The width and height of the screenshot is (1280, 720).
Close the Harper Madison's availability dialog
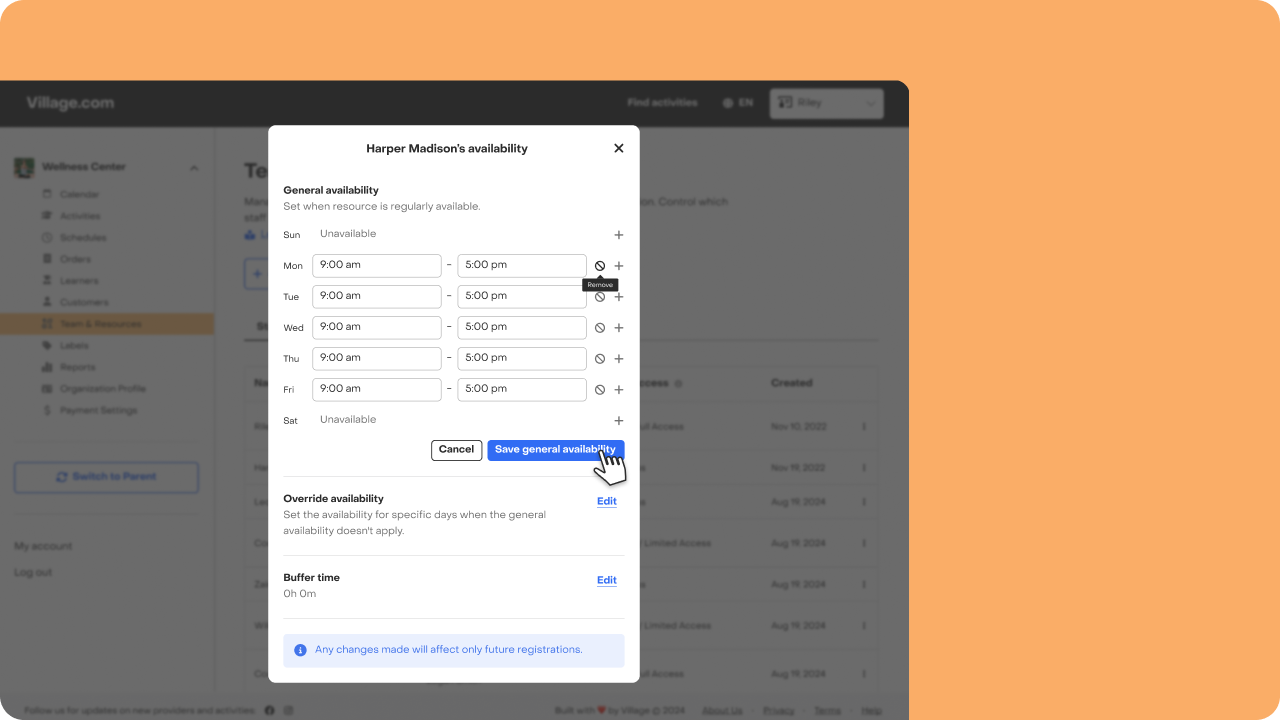click(619, 148)
